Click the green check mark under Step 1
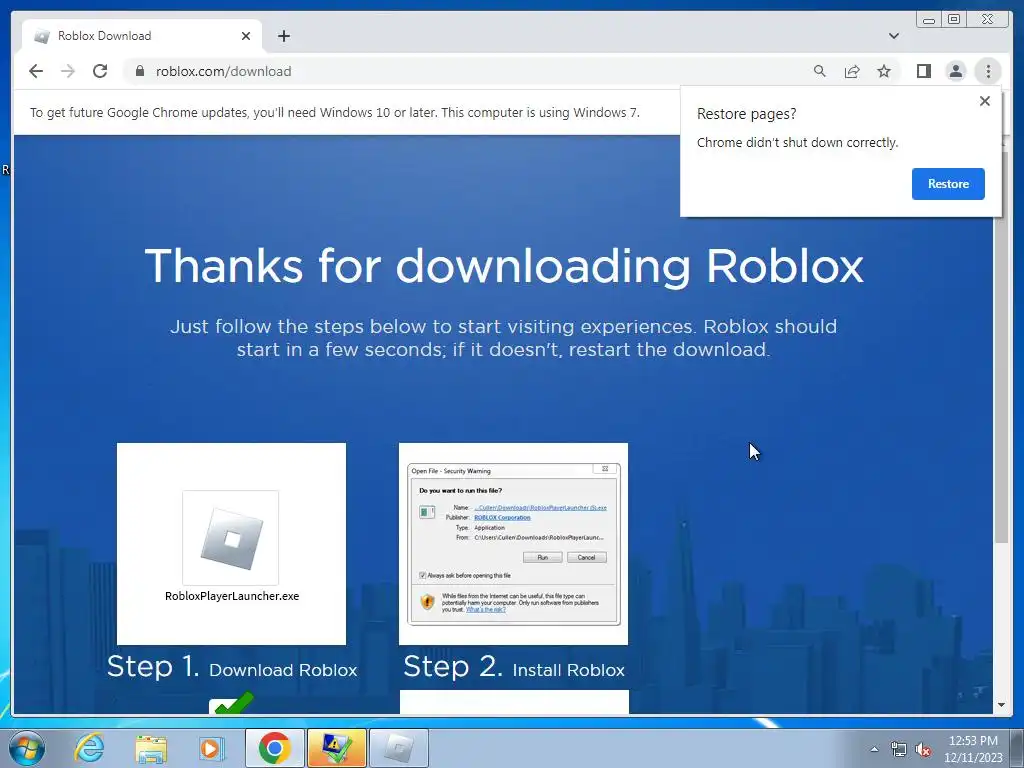Image resolution: width=1024 pixels, height=768 pixels. point(232,704)
